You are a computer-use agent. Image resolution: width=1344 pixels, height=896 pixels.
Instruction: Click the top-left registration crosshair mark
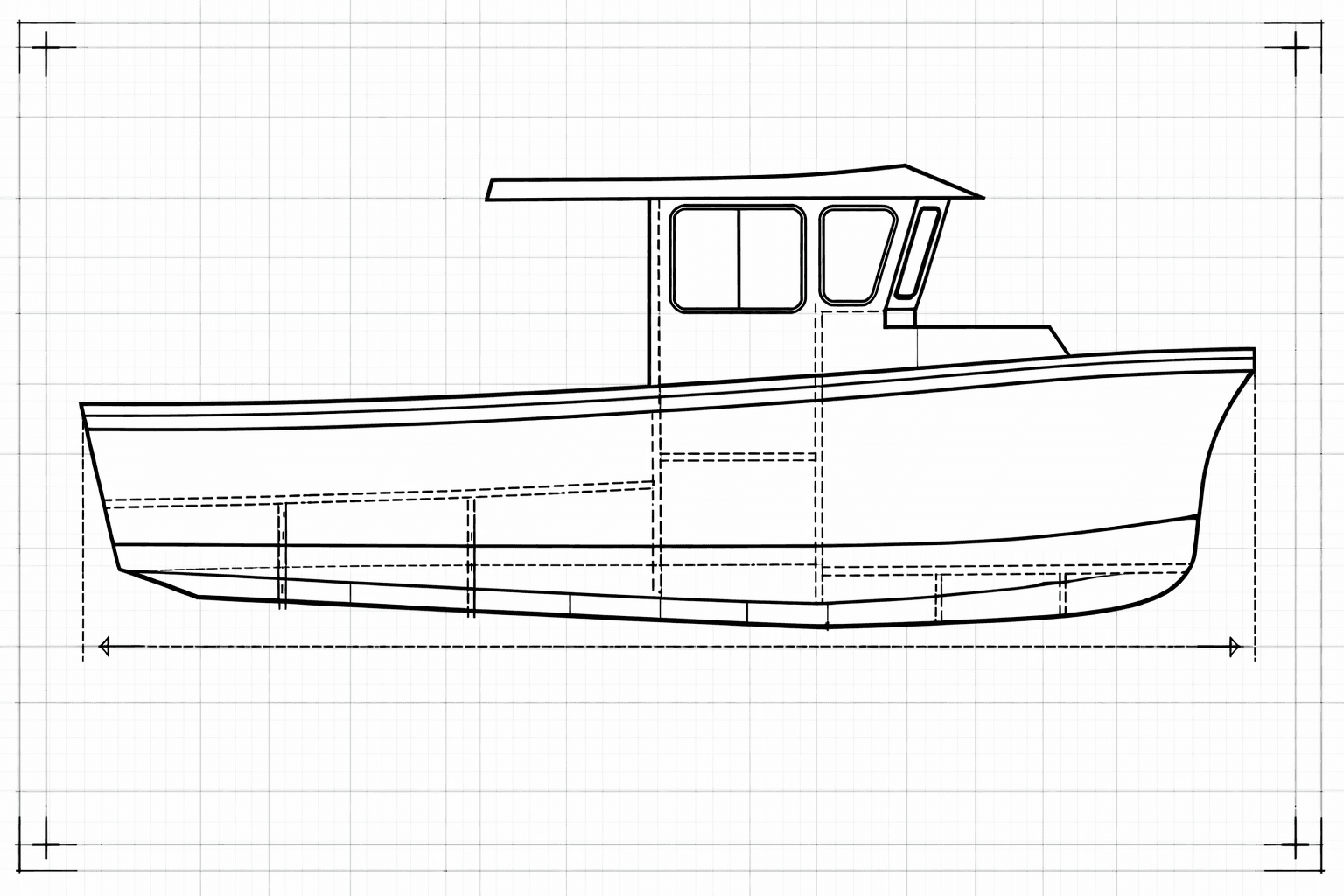pyautogui.click(x=46, y=47)
